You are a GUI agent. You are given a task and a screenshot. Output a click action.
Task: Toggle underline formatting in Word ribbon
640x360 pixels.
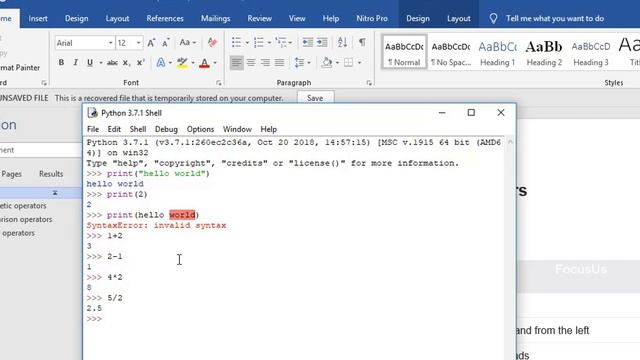pyautogui.click(x=90, y=62)
